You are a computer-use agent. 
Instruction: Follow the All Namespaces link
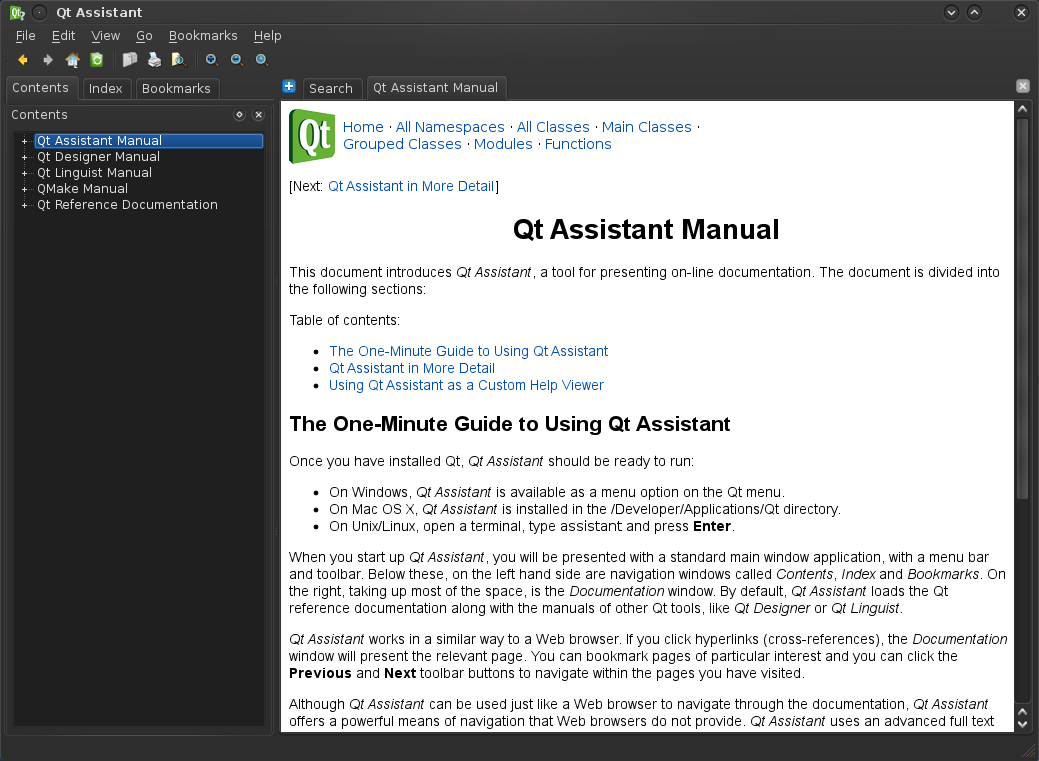click(x=450, y=127)
